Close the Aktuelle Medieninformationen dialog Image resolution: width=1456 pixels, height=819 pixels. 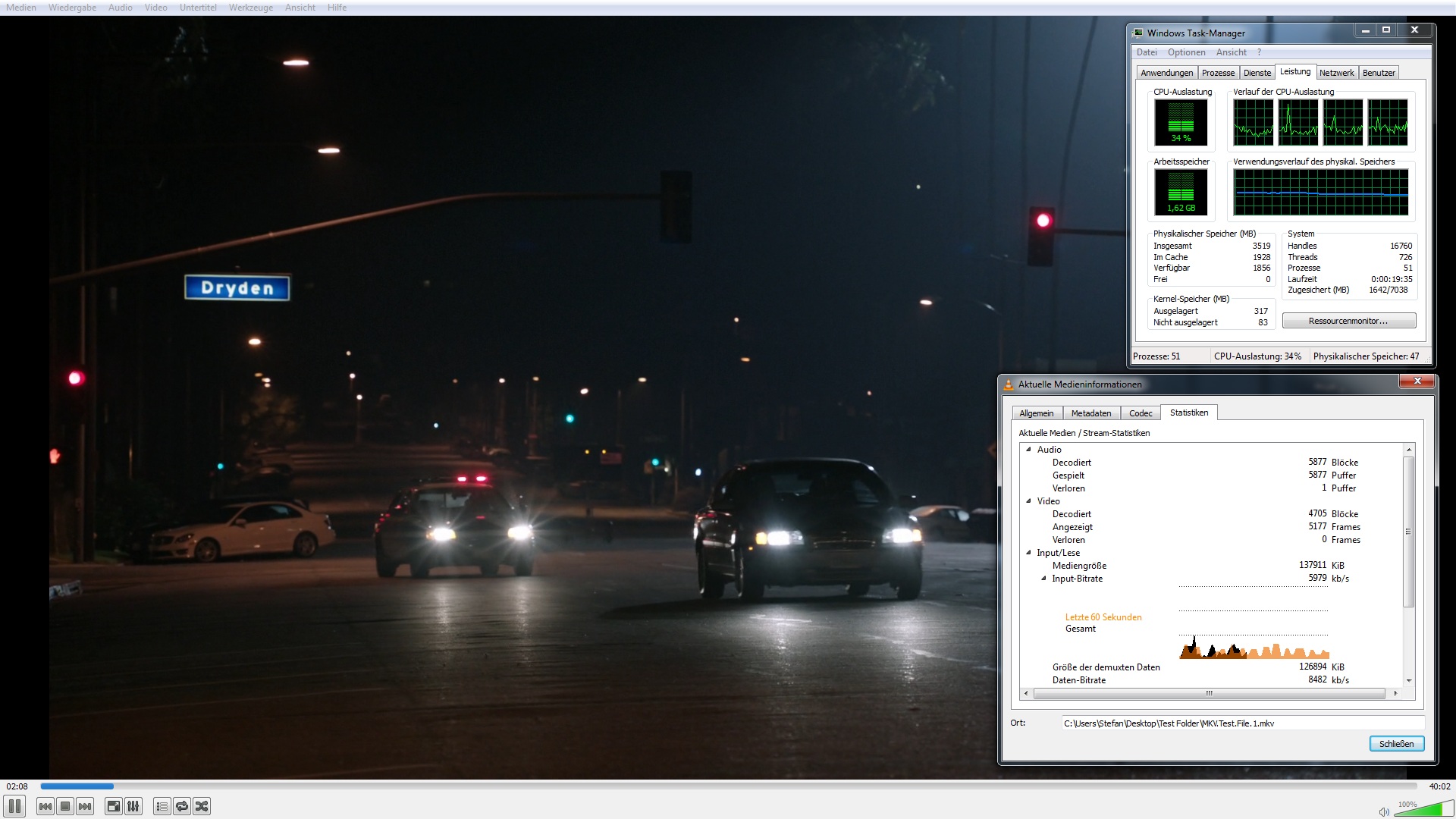(x=1417, y=381)
